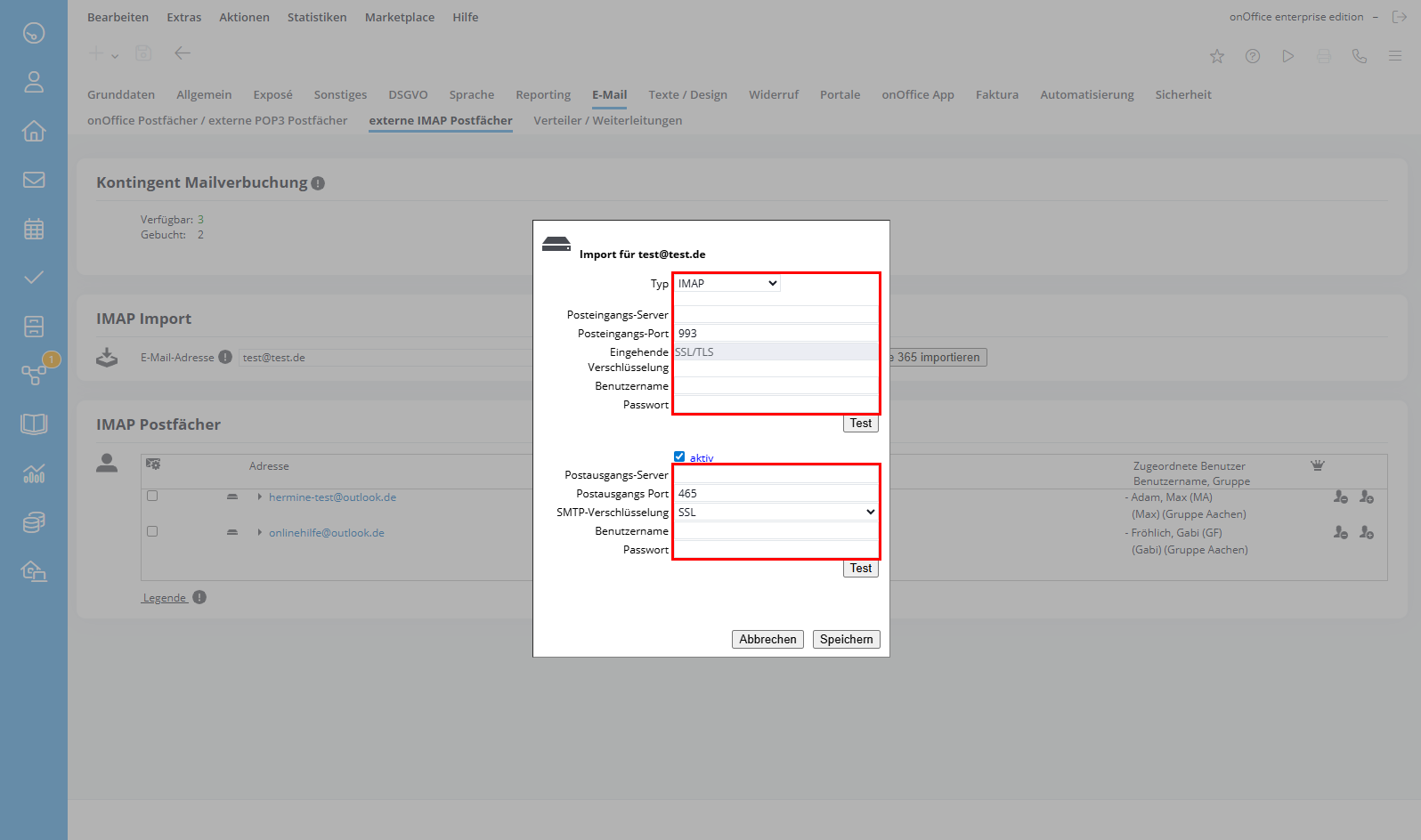This screenshot has height=840, width=1421.
Task: Click the Abbrechen button
Action: [767, 639]
